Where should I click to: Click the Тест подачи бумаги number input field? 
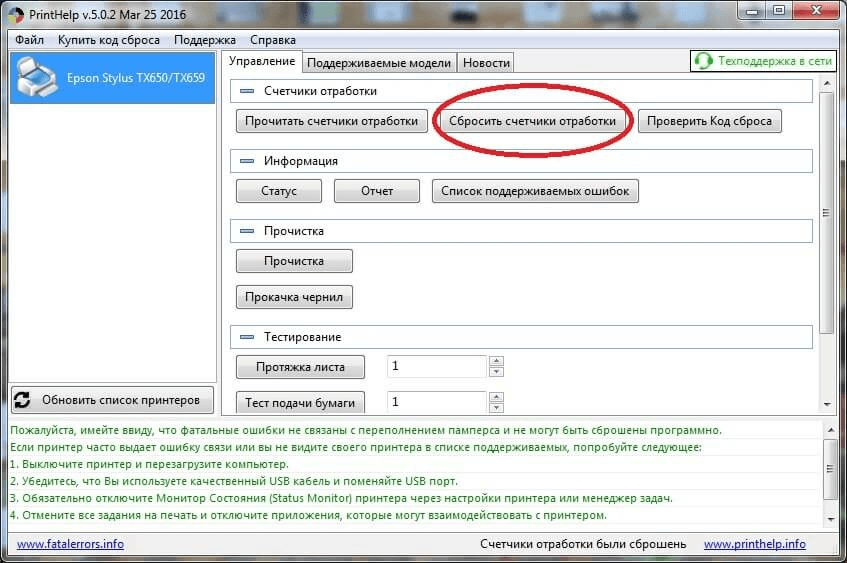point(437,402)
